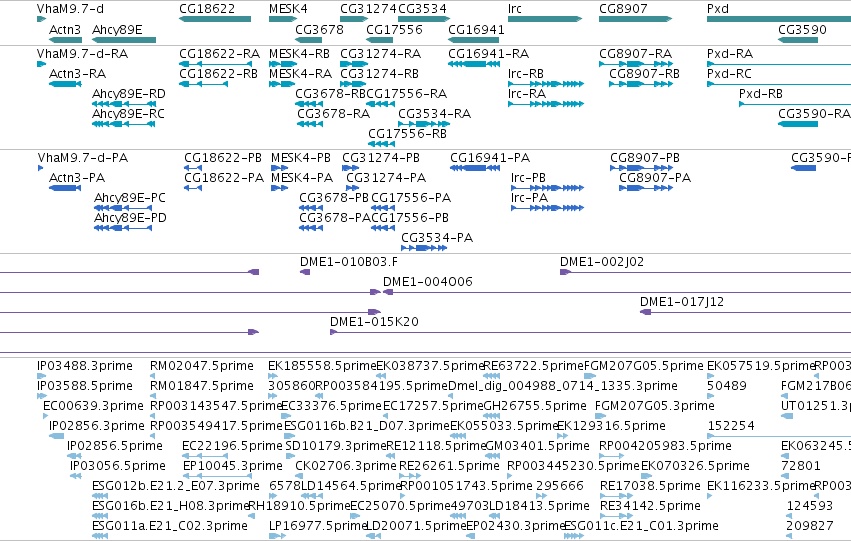Select protein label CG3534-PA
Screen dimensions: 851x541
click(437, 238)
